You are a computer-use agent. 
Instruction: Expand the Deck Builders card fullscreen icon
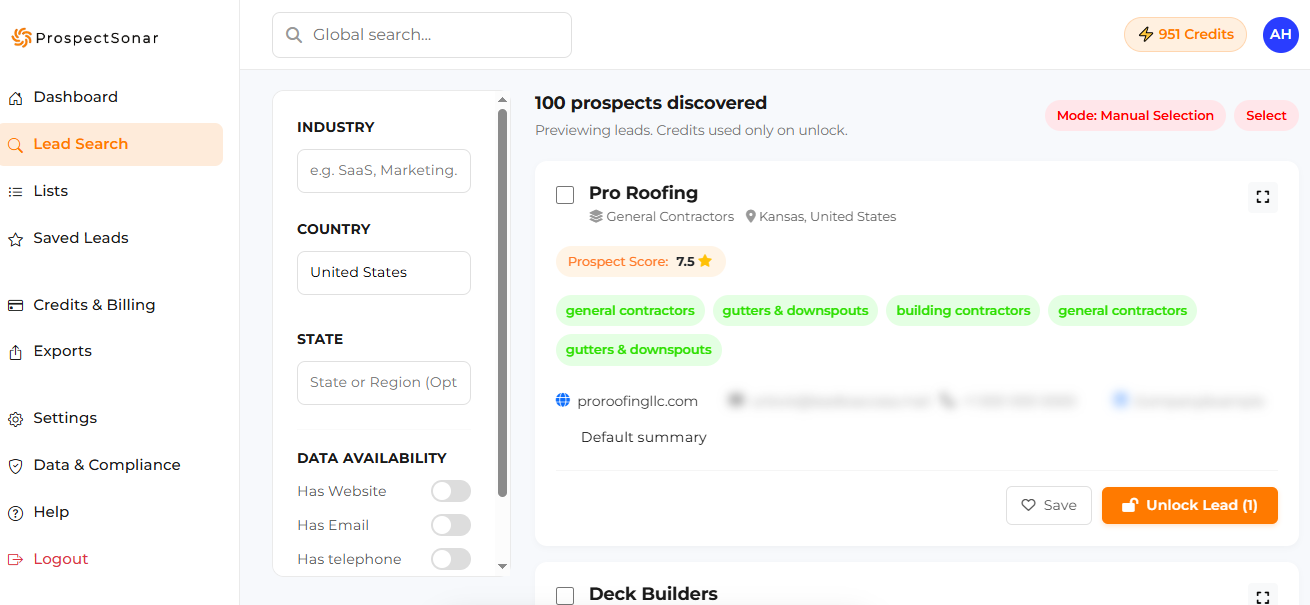click(1263, 596)
